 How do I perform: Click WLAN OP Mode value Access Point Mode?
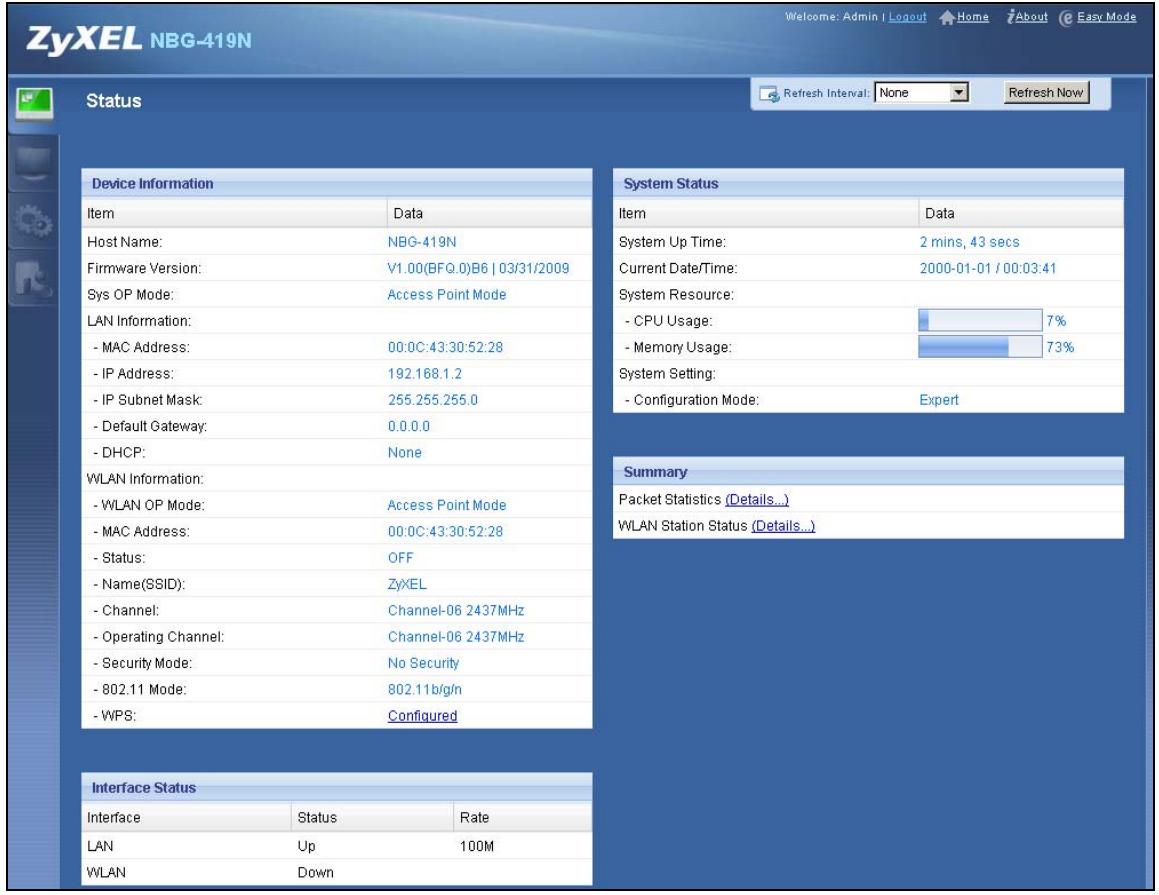[x=447, y=506]
